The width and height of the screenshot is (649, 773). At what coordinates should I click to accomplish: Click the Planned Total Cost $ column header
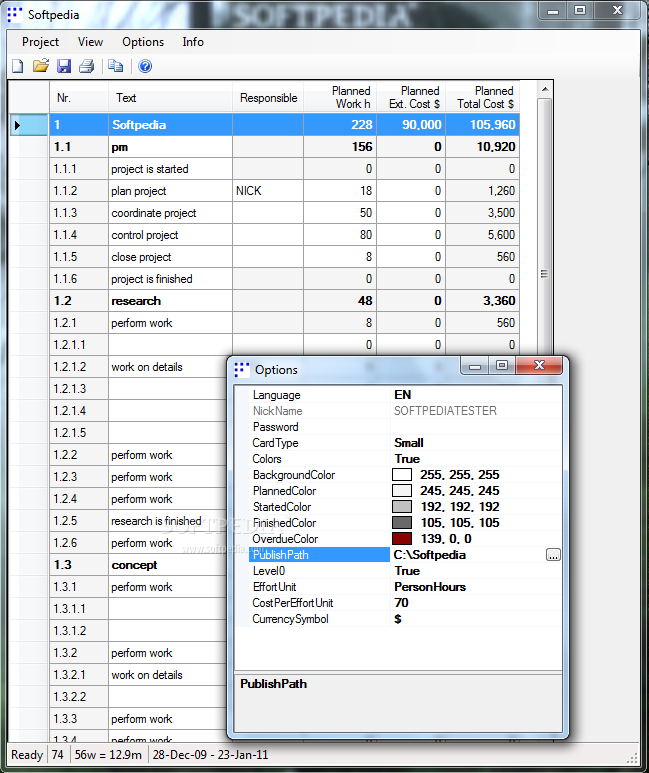[x=483, y=98]
